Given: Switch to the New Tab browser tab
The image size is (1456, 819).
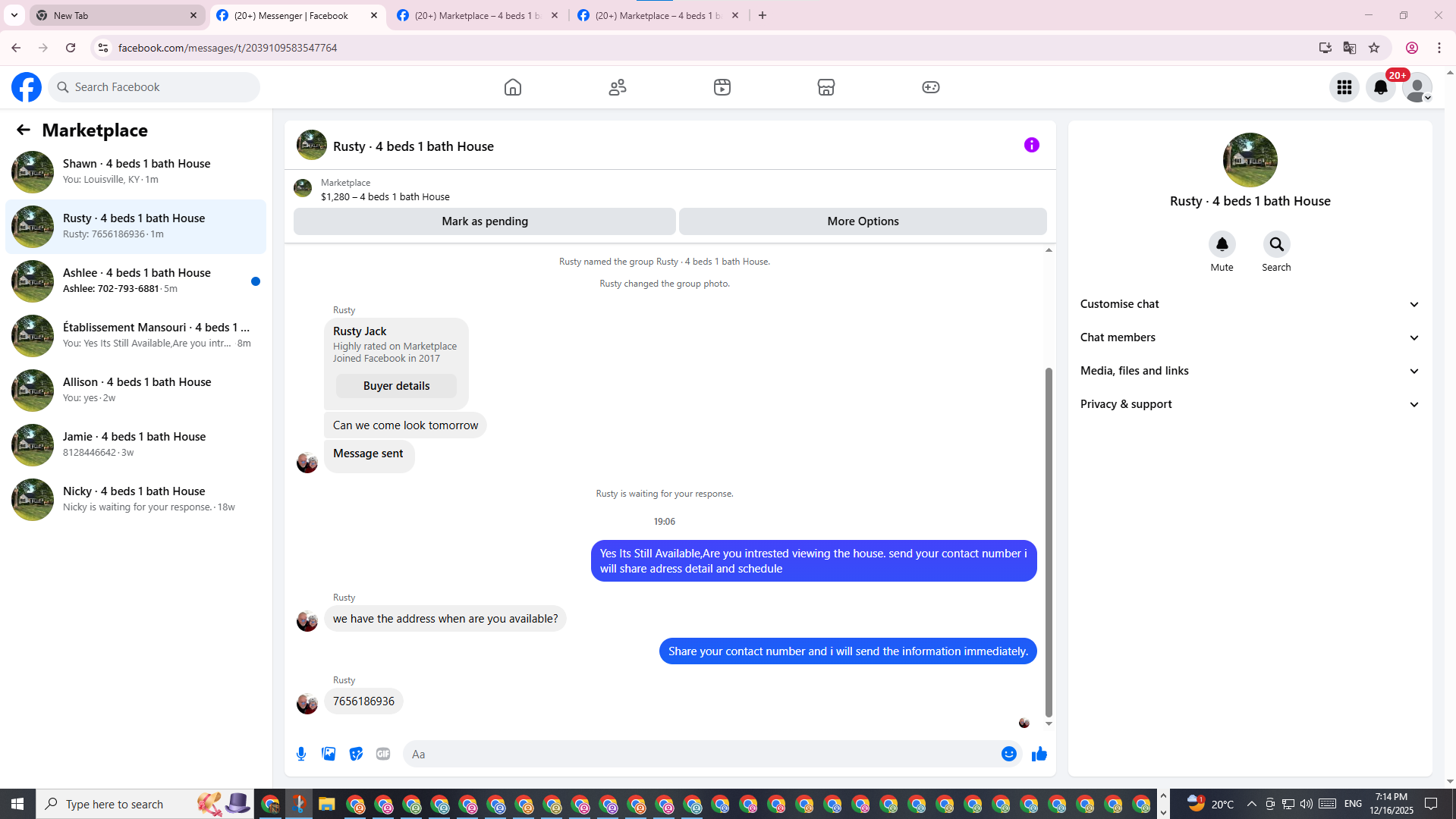Looking at the screenshot, I should click(x=118, y=15).
